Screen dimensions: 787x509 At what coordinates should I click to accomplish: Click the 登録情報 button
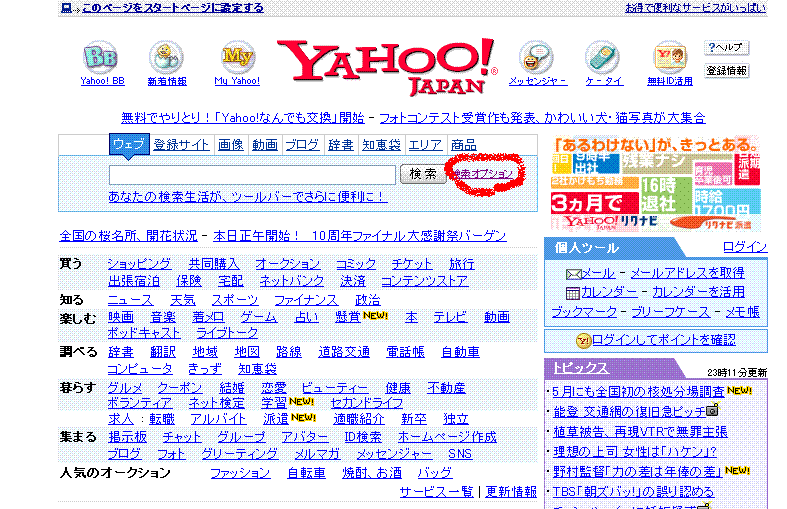(x=726, y=71)
